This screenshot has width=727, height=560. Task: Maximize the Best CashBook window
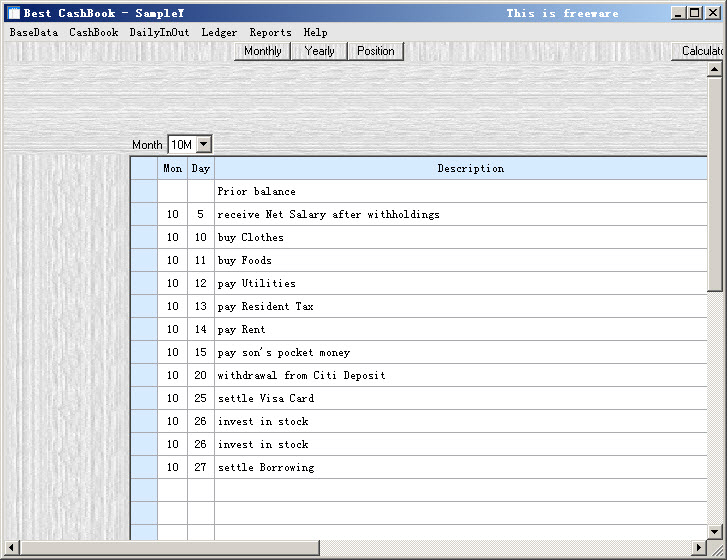695,13
